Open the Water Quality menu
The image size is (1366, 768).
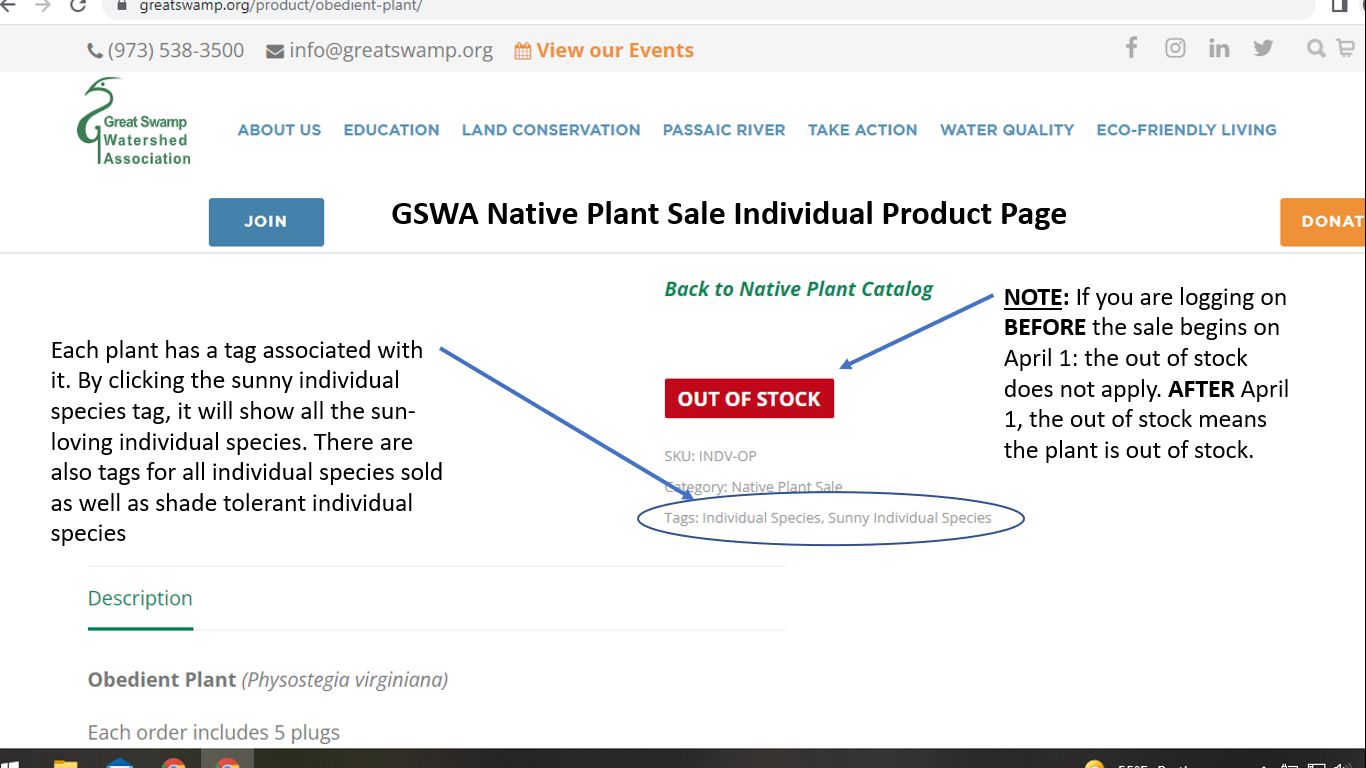[1007, 130]
